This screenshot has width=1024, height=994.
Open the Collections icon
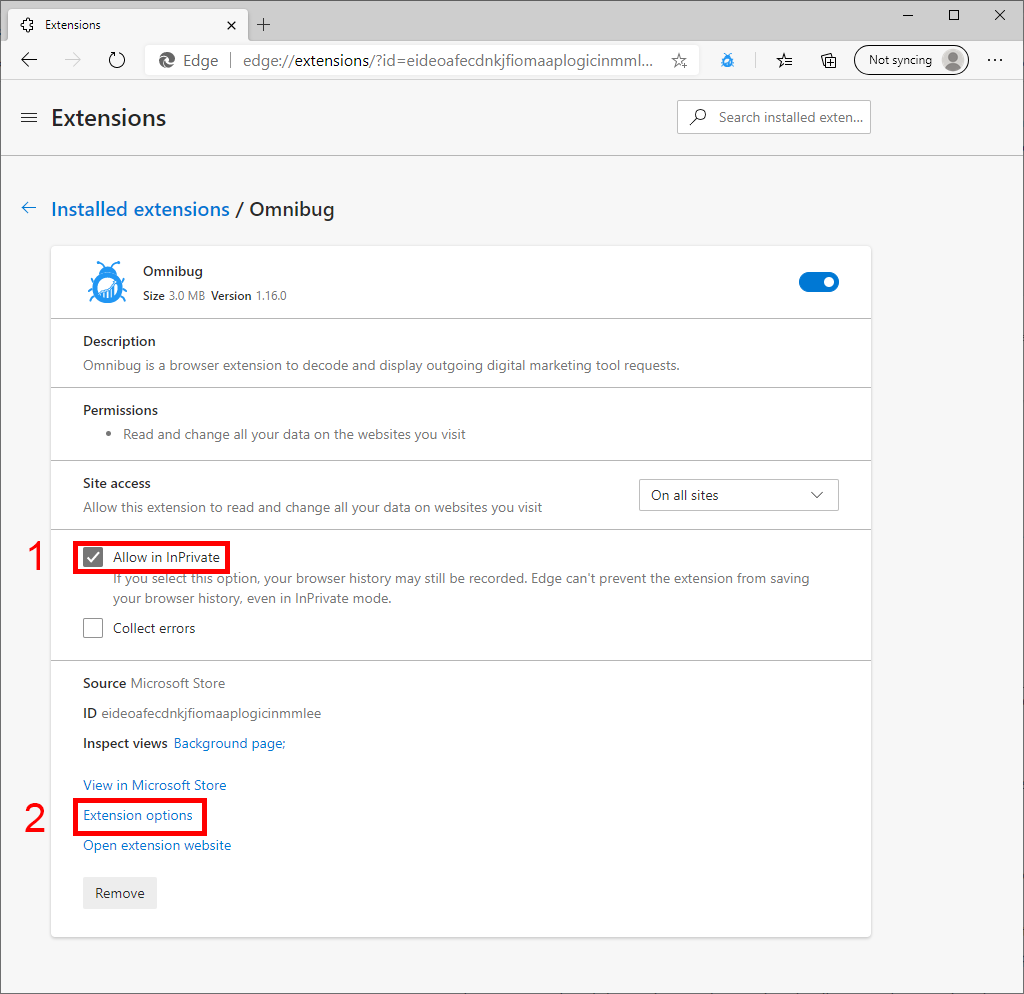(x=828, y=61)
